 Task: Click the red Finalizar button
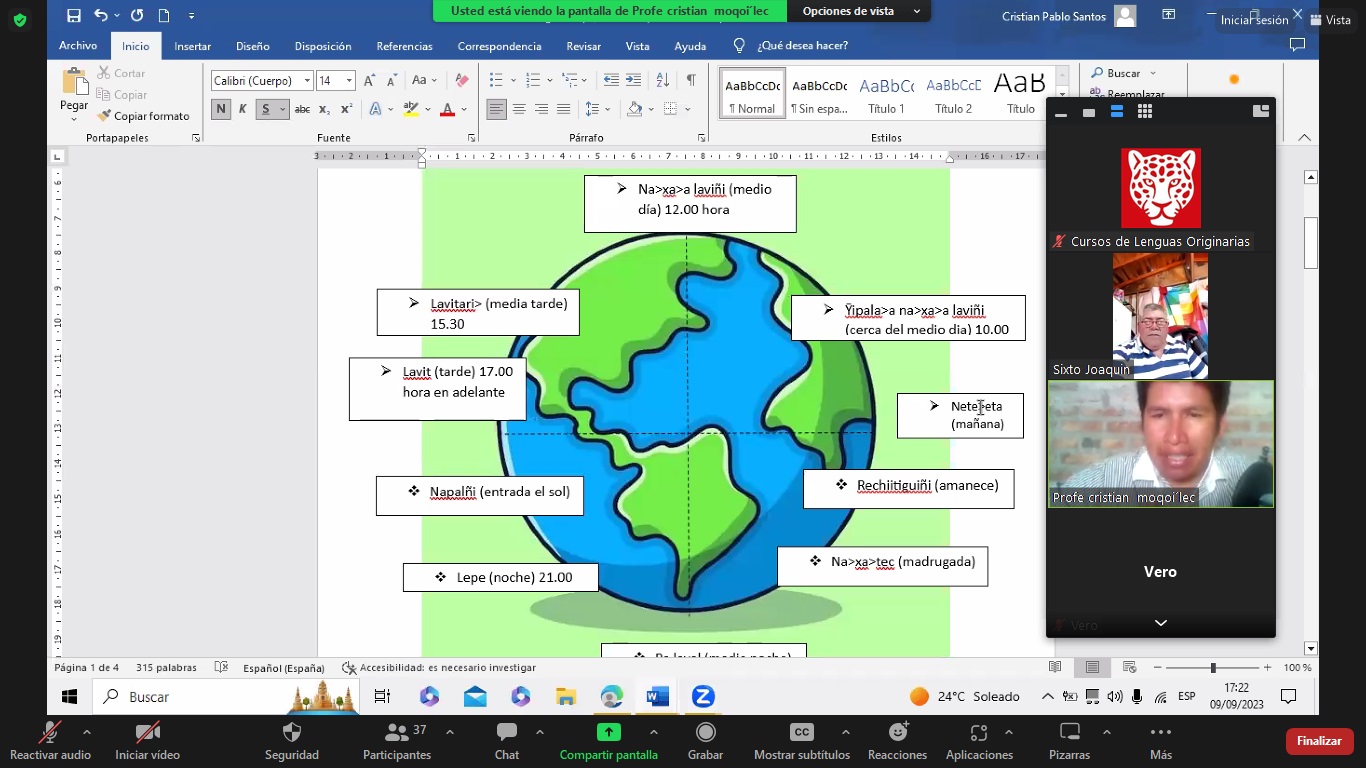pos(1319,741)
